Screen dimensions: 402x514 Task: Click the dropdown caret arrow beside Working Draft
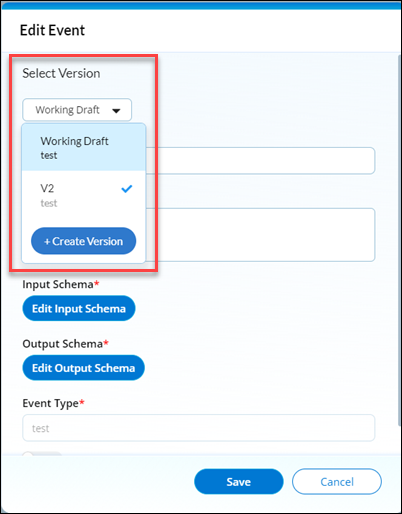[116, 111]
